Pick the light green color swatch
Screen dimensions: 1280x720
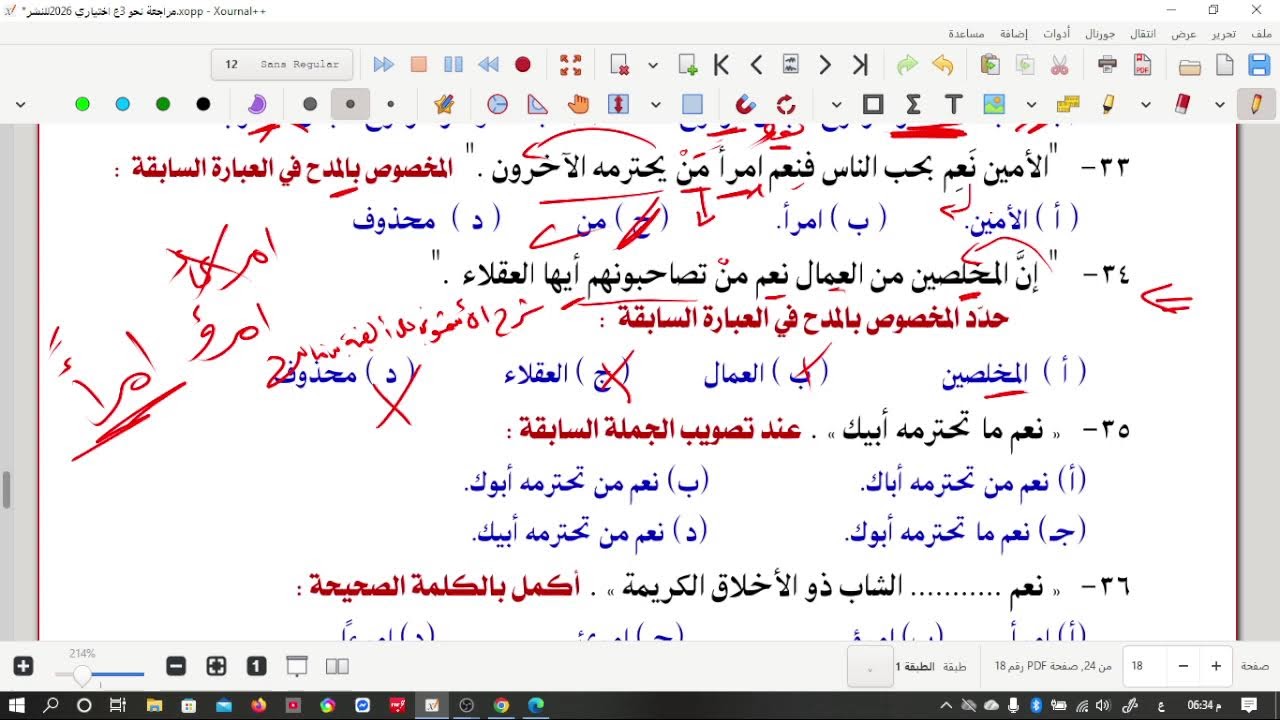click(82, 104)
